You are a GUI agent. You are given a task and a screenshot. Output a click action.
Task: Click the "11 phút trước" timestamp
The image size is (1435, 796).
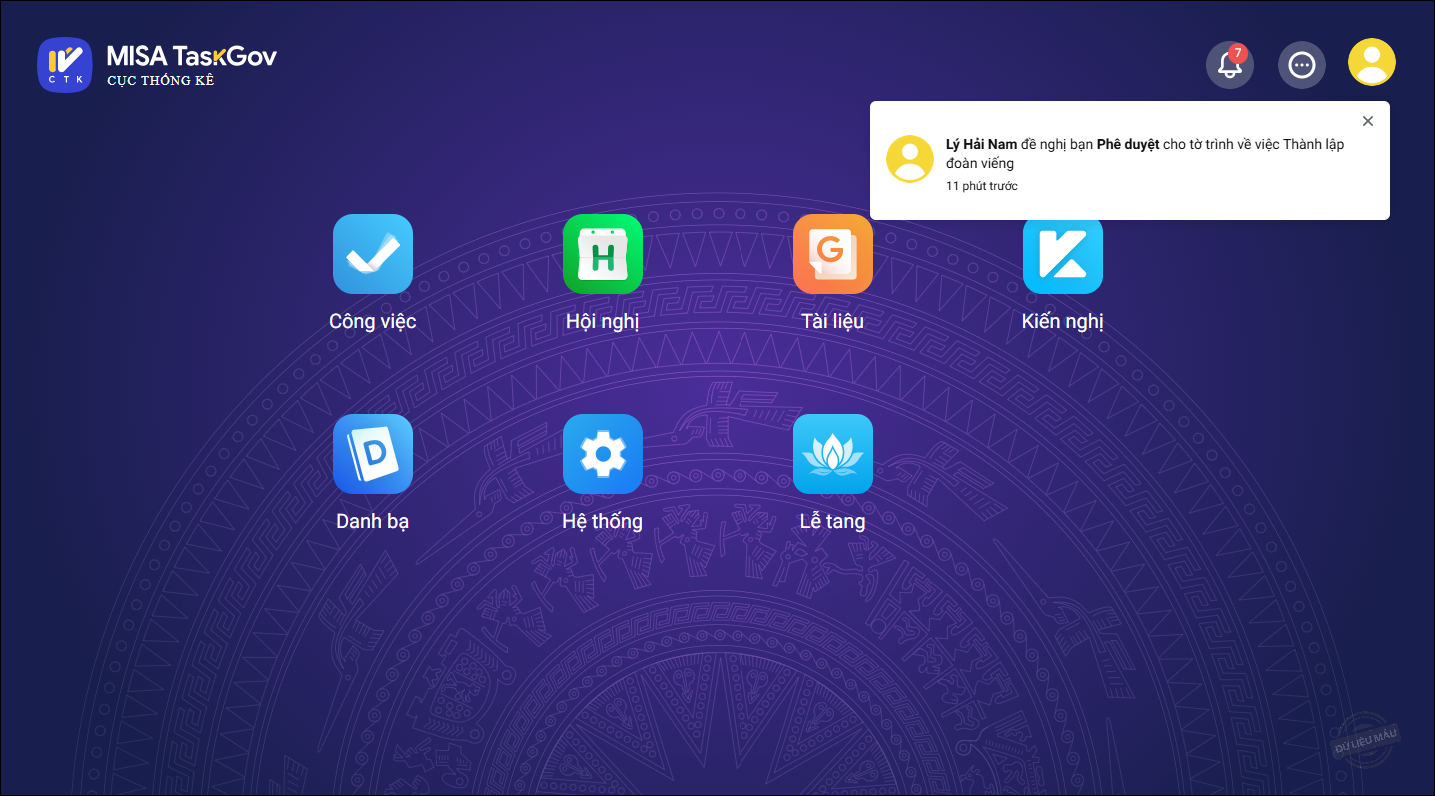[981, 186]
